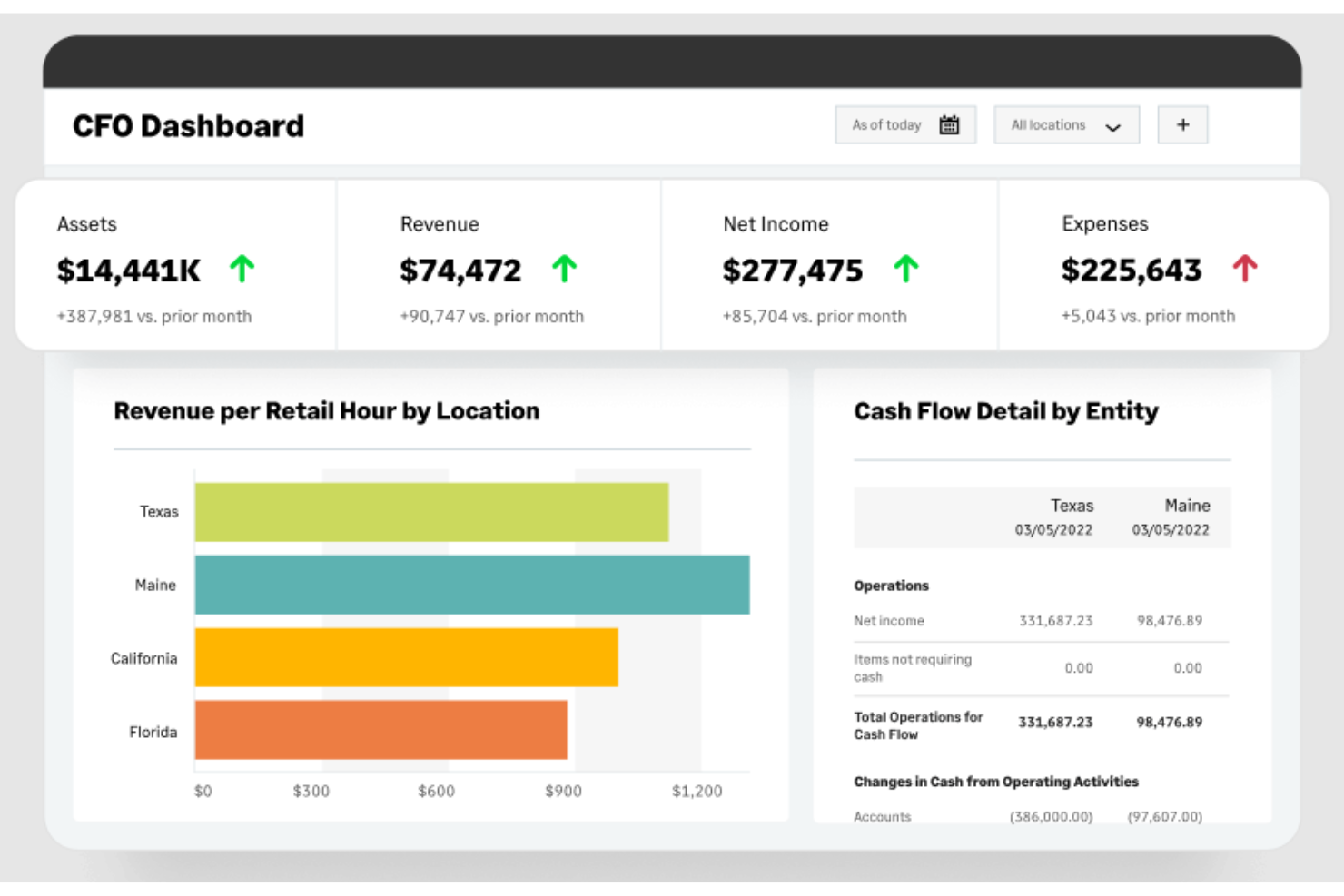Open the calendar date picker icon
Screen dimensions: 1344x896
click(950, 124)
